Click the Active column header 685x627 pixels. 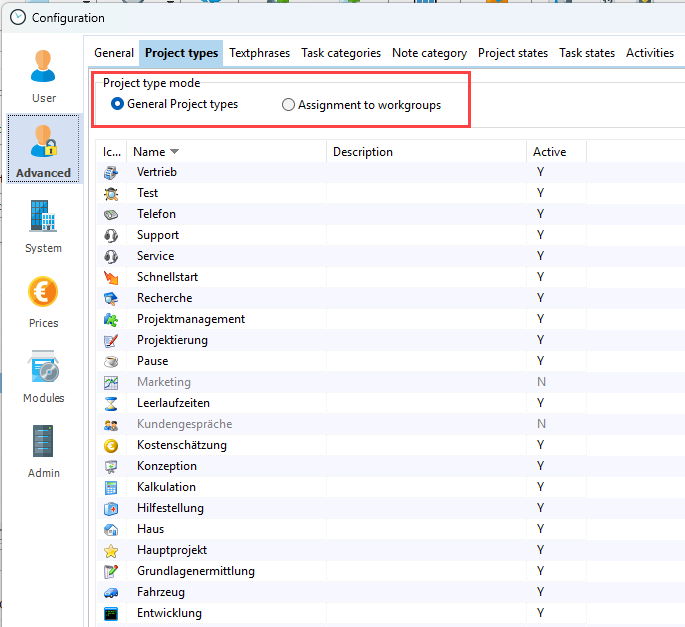point(555,152)
